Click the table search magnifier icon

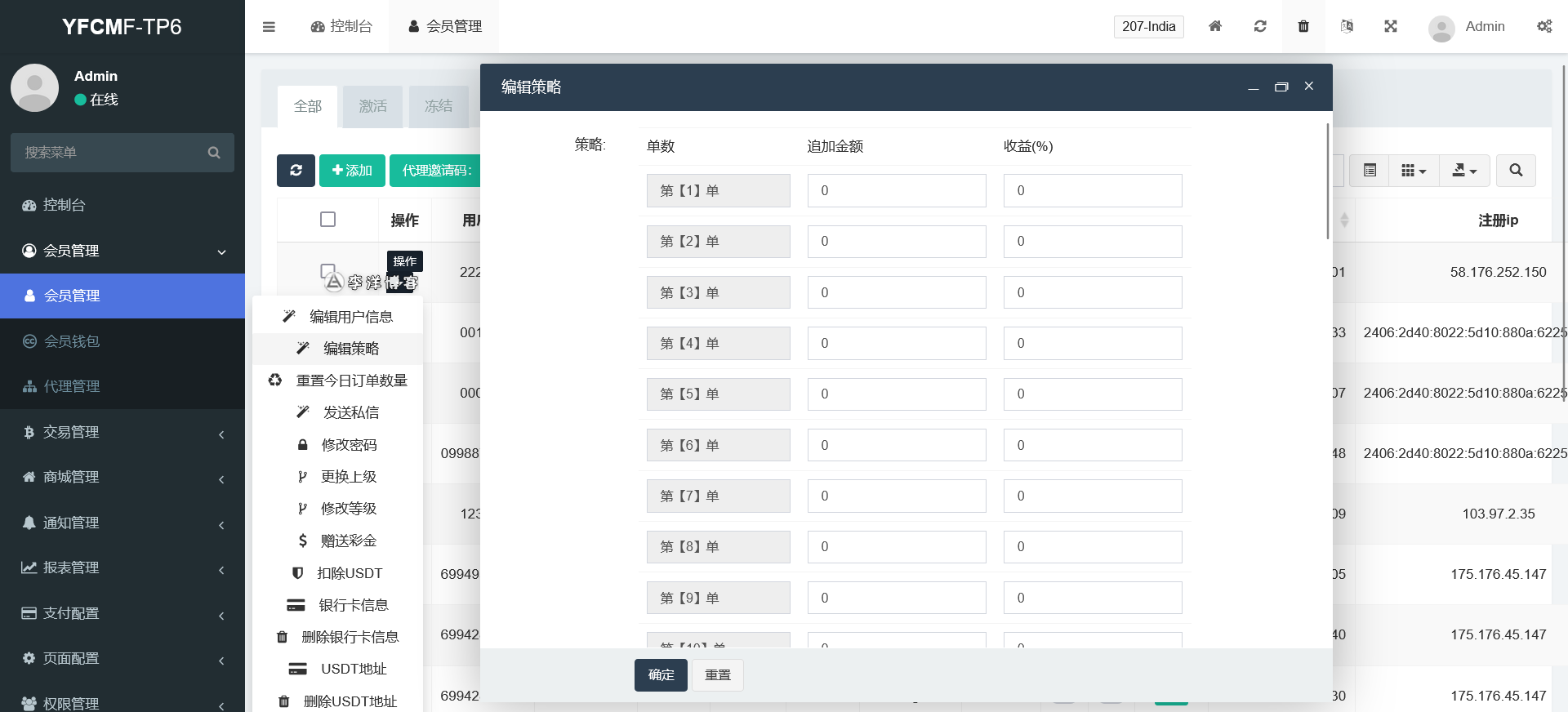[x=1516, y=171]
